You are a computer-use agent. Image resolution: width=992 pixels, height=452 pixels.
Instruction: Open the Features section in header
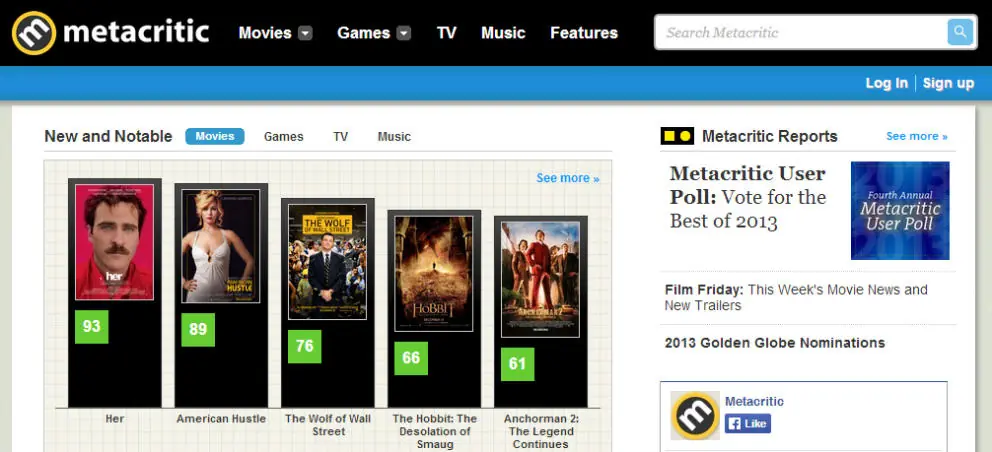(x=584, y=33)
